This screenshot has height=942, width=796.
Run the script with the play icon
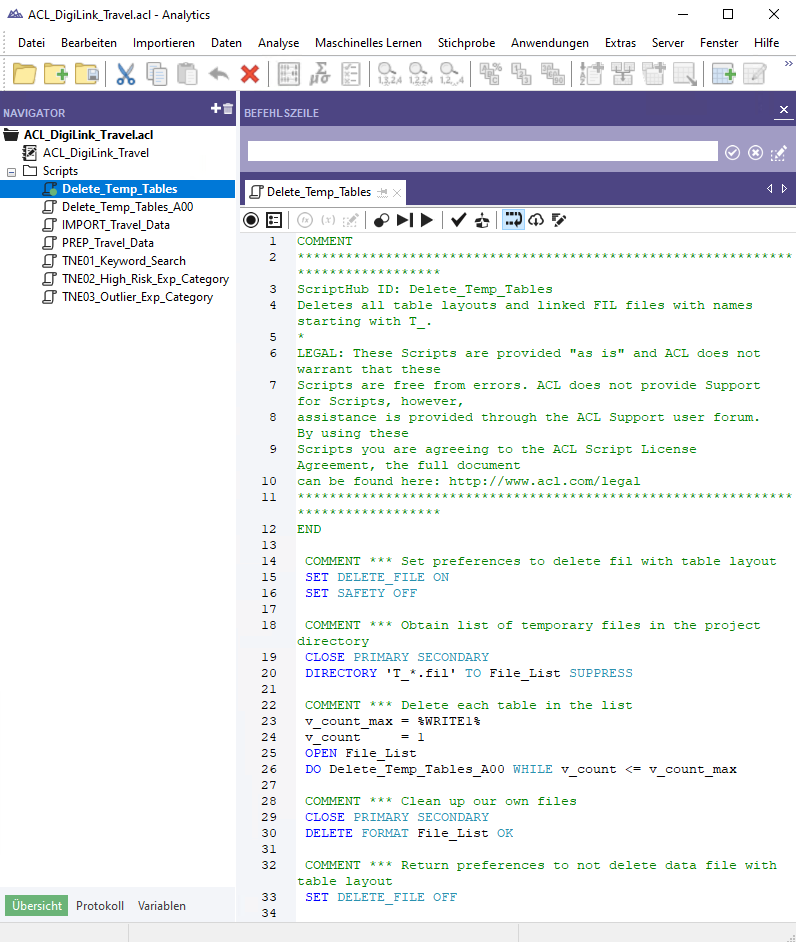pyautogui.click(x=427, y=220)
